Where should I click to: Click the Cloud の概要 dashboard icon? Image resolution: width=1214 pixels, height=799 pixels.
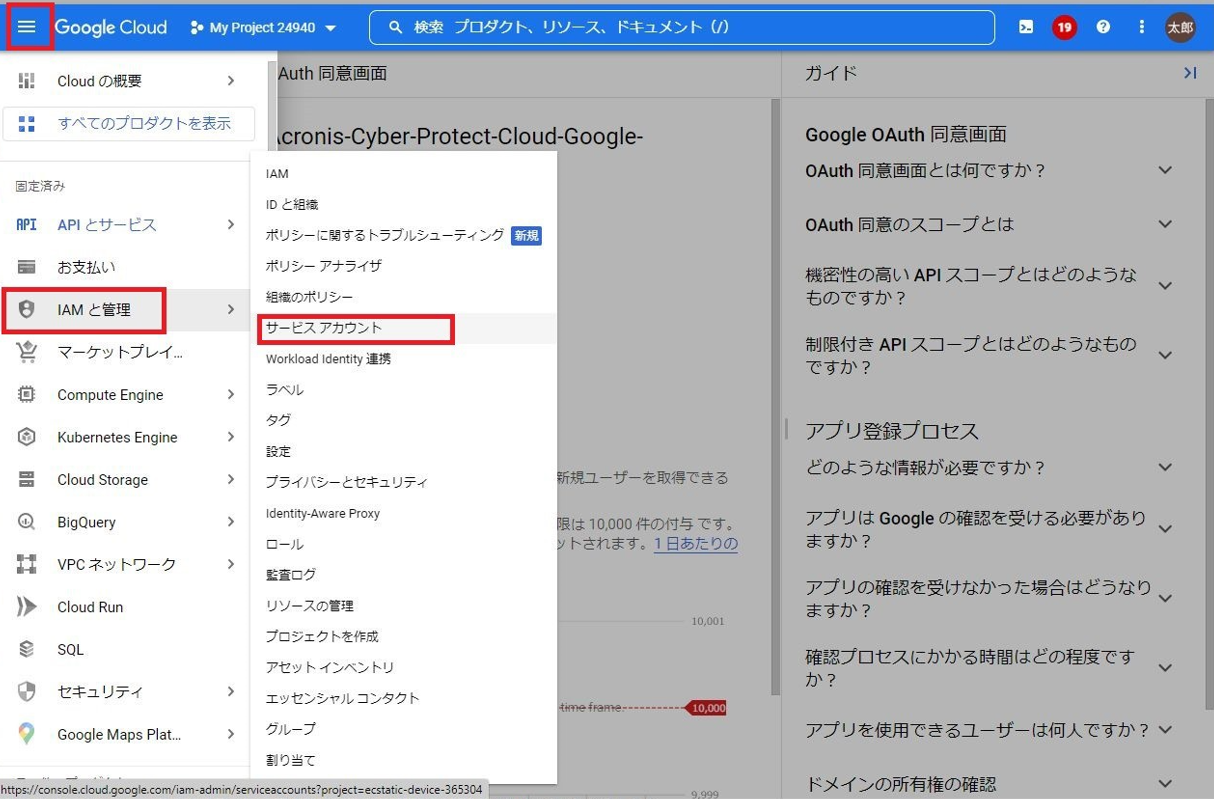tap(27, 81)
